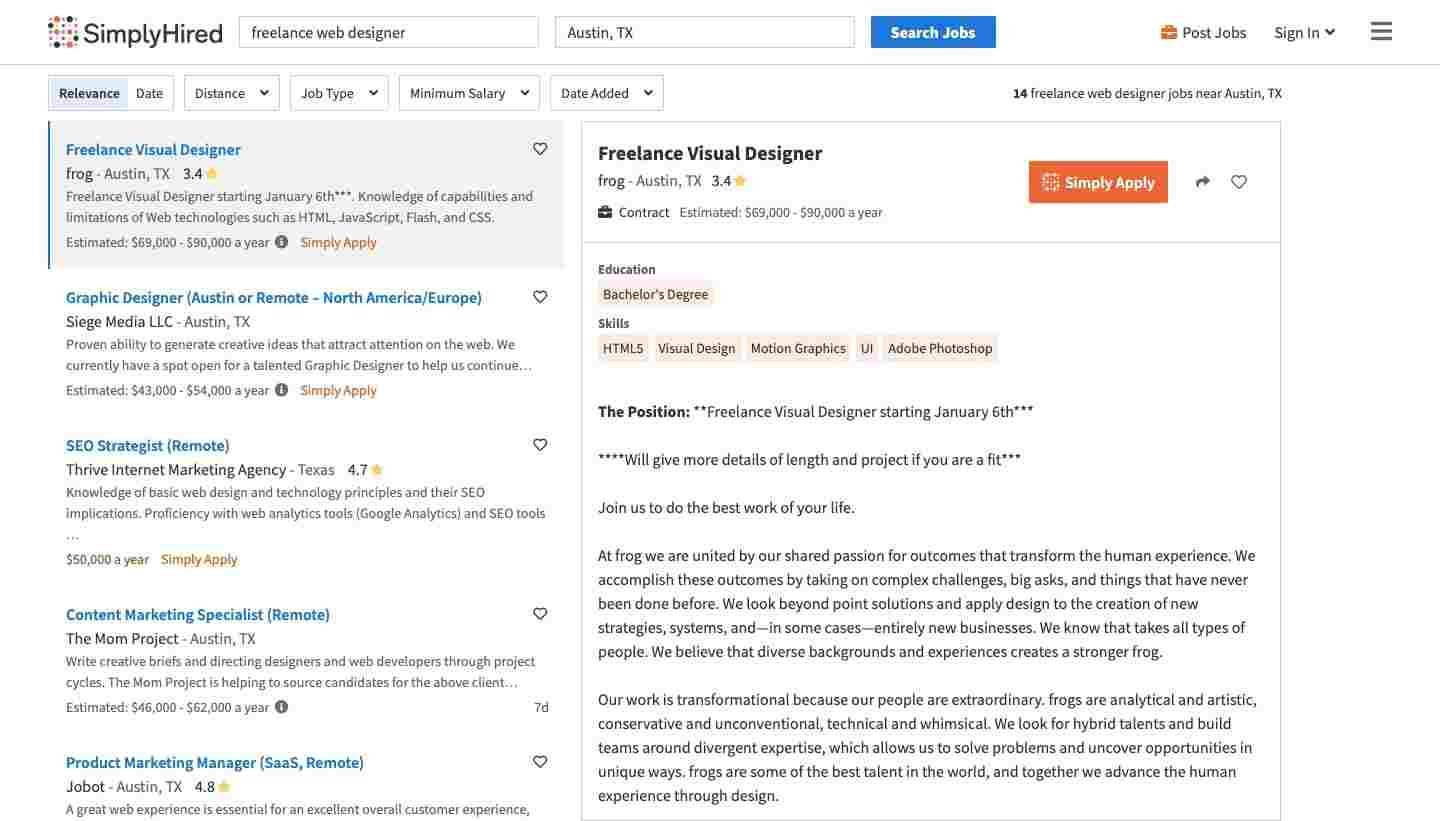Save Freelance Visual Designer job in list
Image resolution: width=1440 pixels, height=821 pixels.
[x=540, y=149]
